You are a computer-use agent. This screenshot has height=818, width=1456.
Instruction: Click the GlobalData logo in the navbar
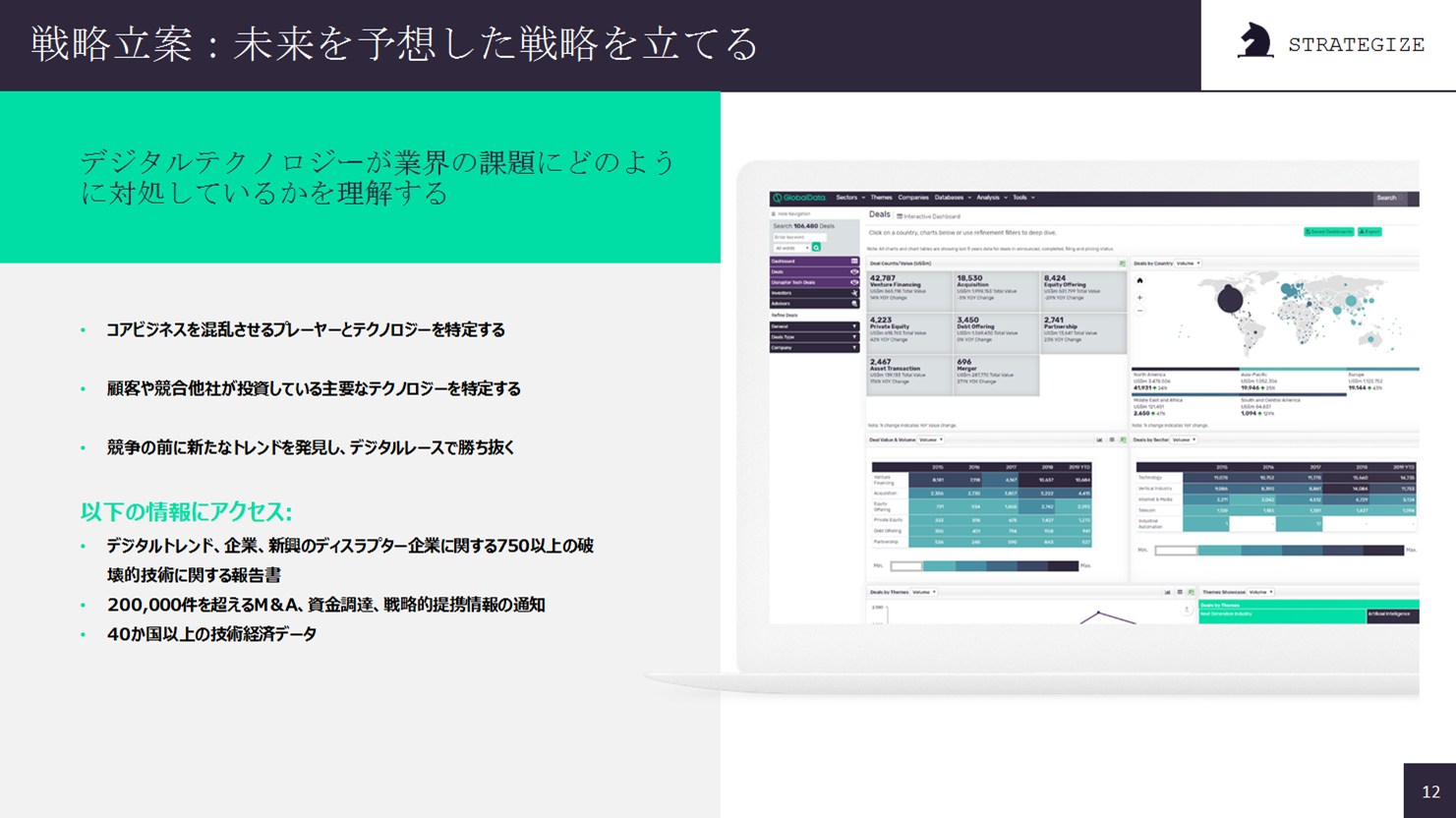click(x=799, y=198)
